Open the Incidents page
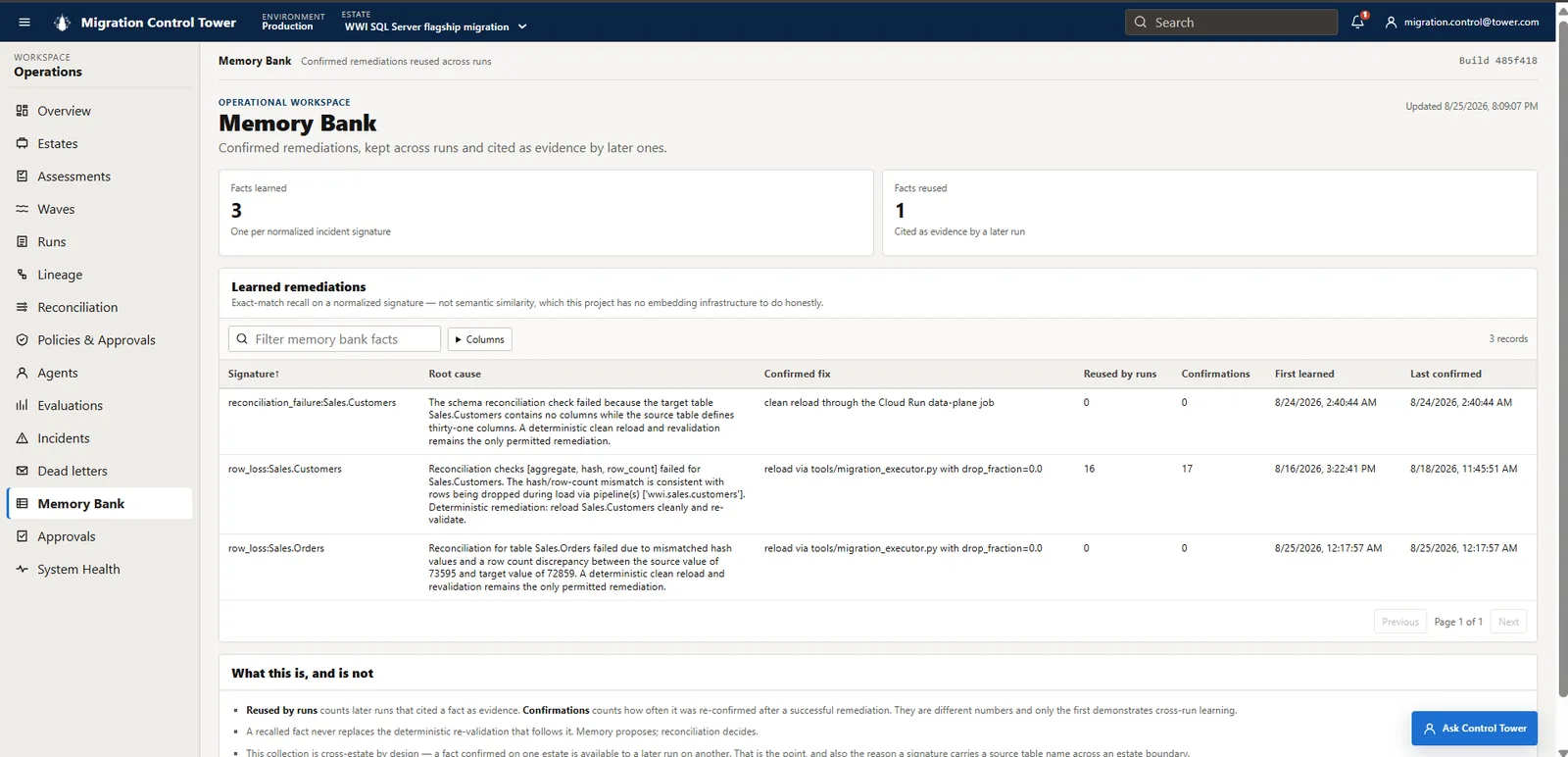The height and width of the screenshot is (757, 1568). click(x=99, y=438)
